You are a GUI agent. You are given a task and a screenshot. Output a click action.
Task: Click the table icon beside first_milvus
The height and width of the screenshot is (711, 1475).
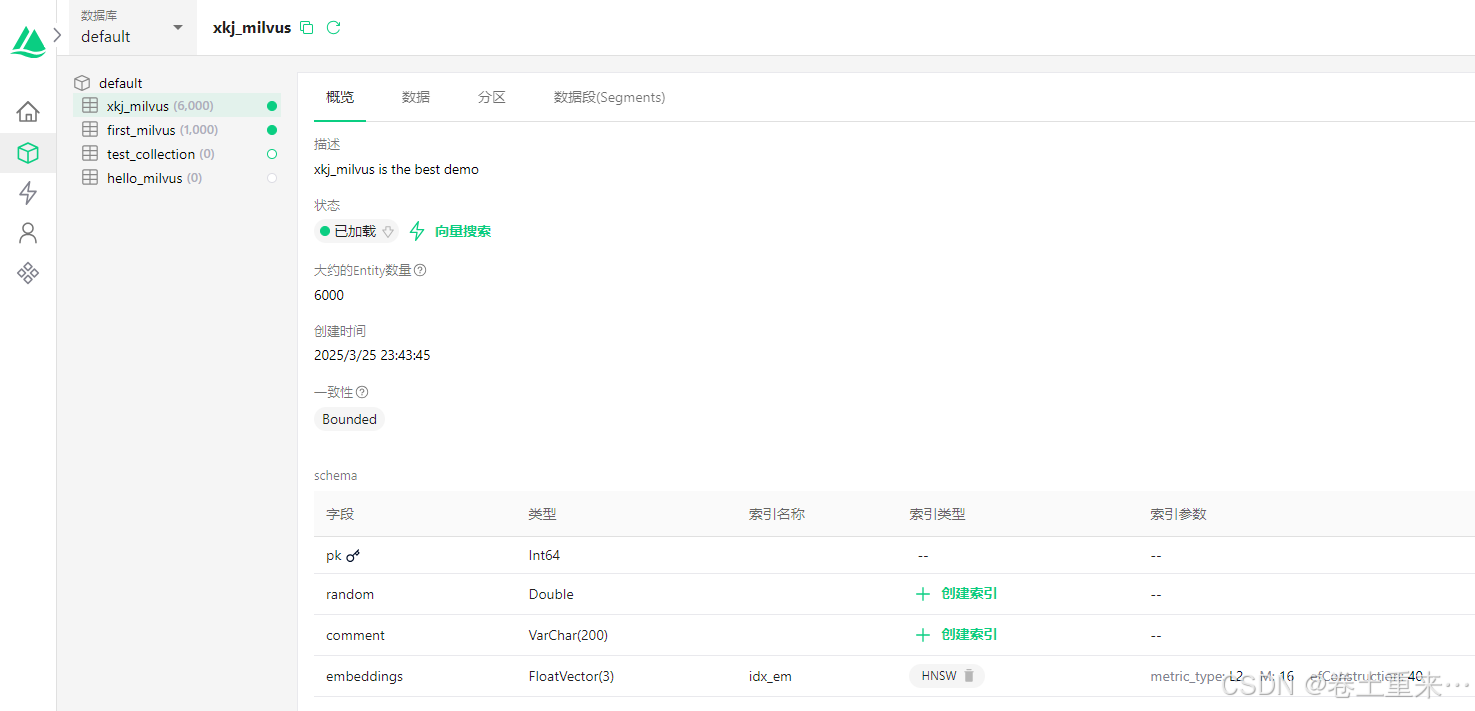(x=90, y=130)
